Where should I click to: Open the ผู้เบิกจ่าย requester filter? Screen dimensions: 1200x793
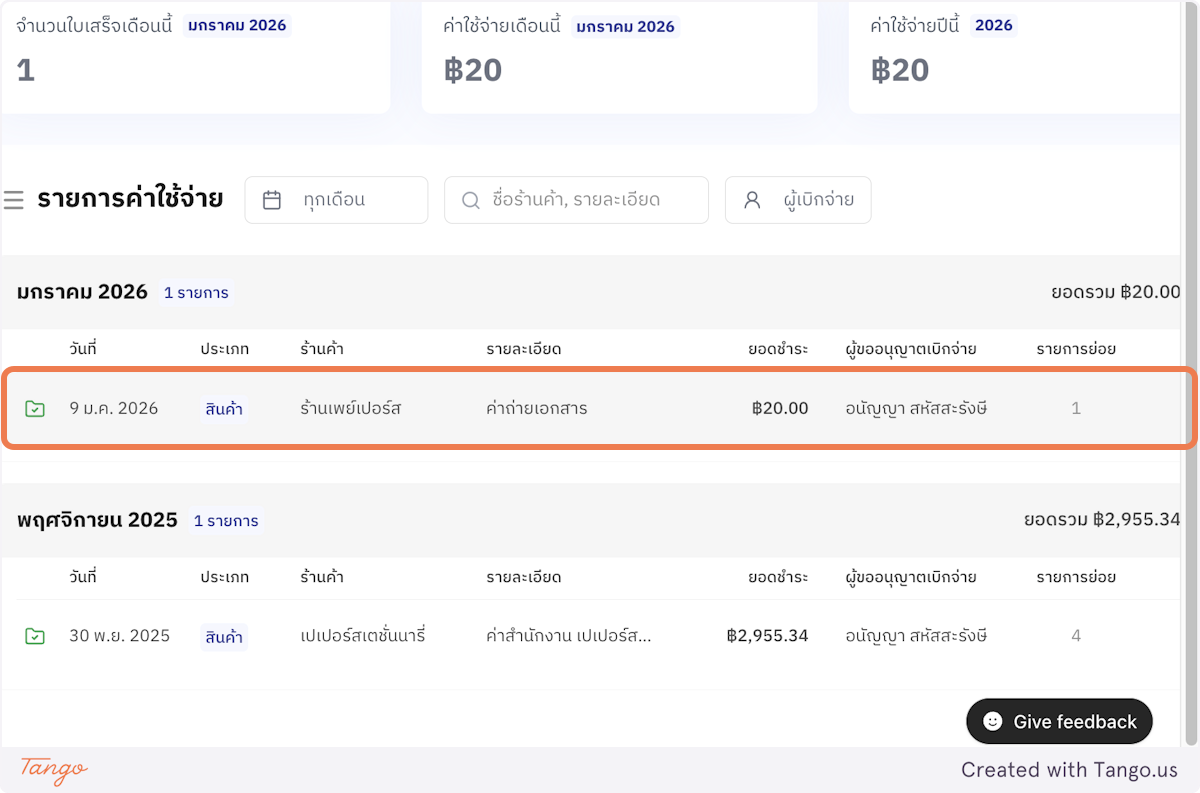click(798, 200)
